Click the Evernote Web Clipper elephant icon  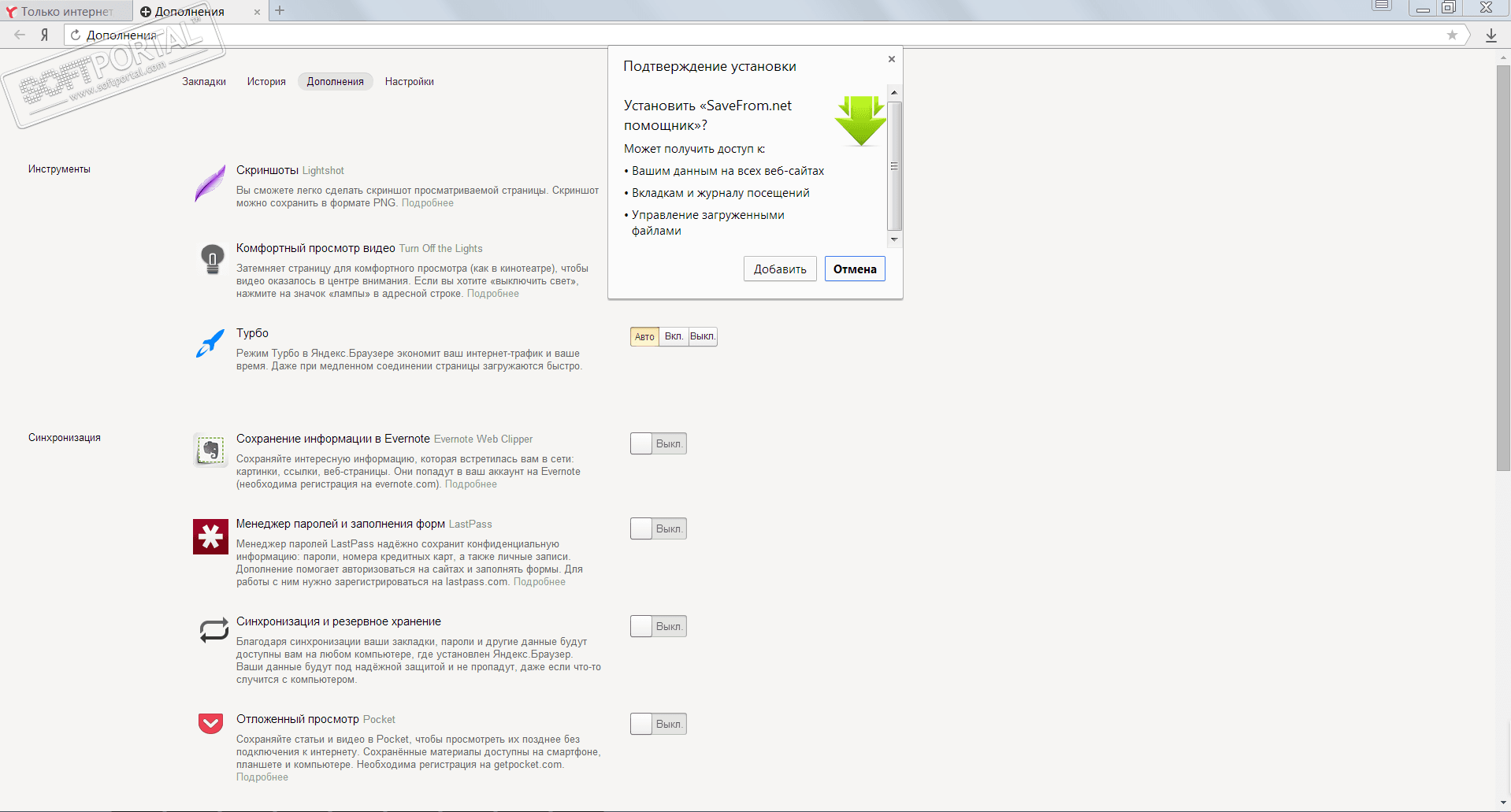click(210, 450)
